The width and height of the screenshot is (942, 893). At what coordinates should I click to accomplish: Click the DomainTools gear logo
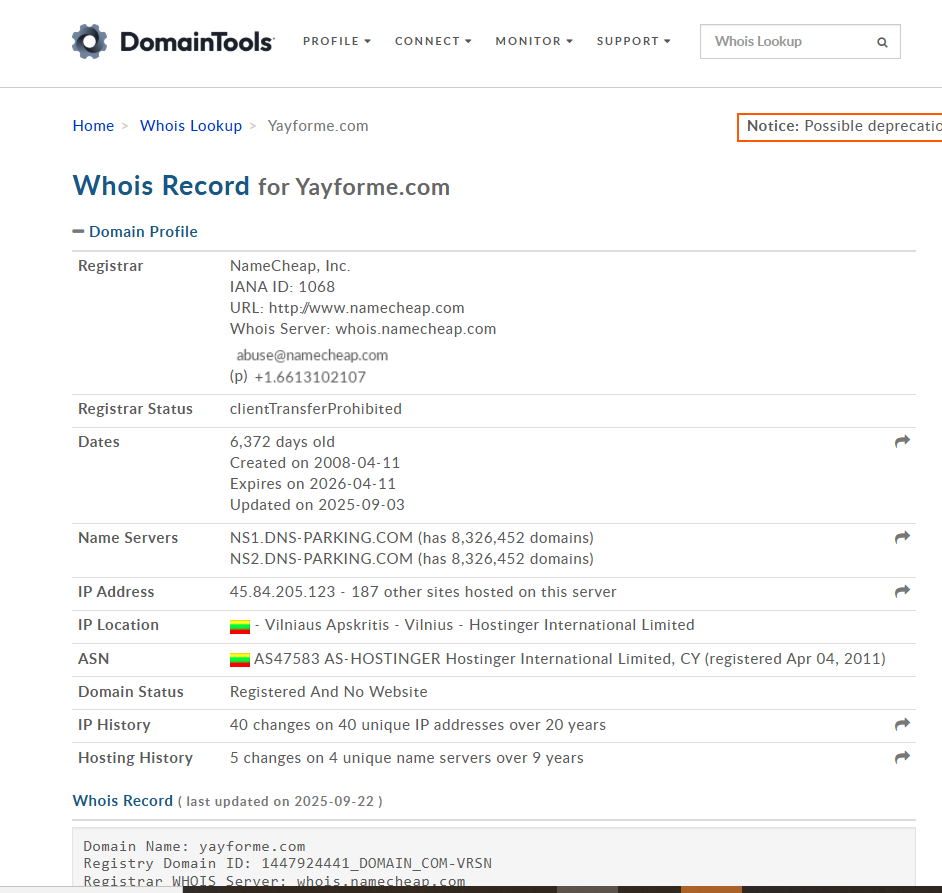click(90, 41)
